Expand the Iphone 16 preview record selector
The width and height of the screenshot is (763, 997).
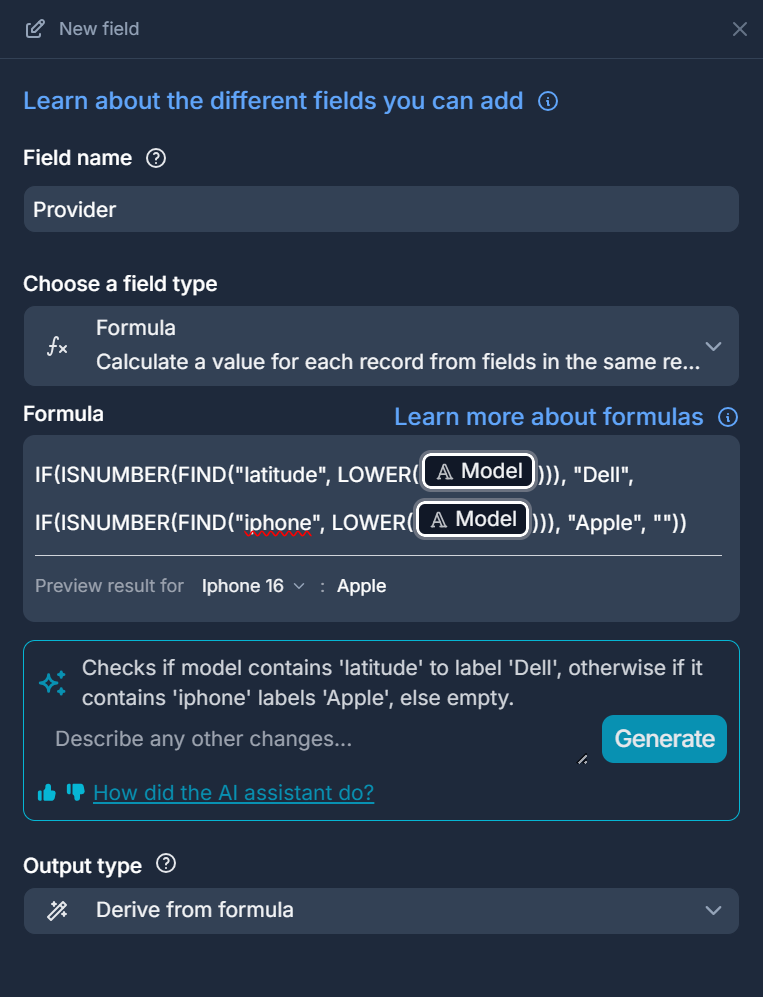click(x=253, y=586)
